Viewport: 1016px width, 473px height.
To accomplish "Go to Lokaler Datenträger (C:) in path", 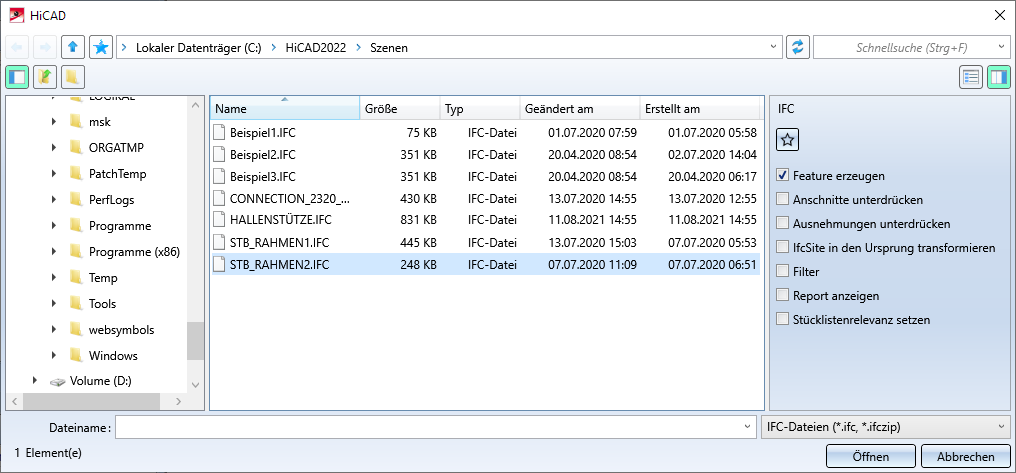I will coord(198,48).
